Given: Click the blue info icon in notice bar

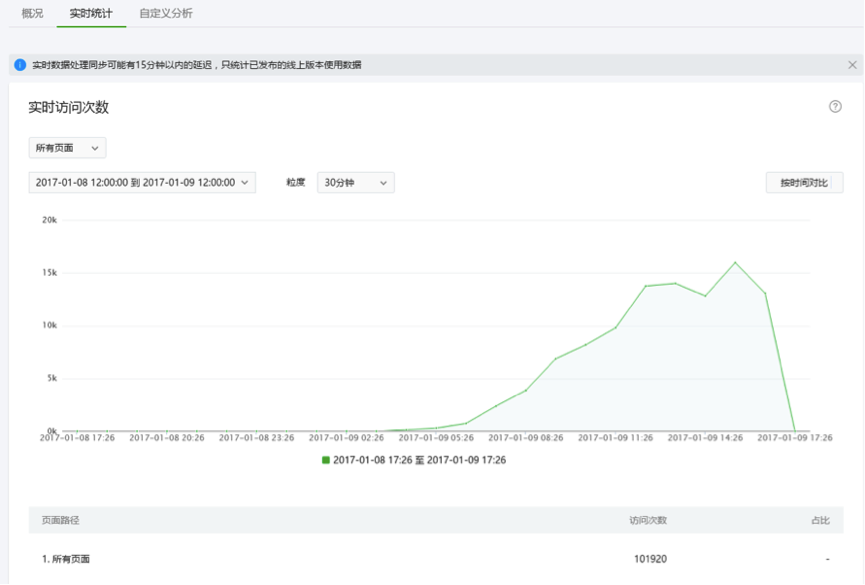Looking at the screenshot, I should tap(20, 65).
